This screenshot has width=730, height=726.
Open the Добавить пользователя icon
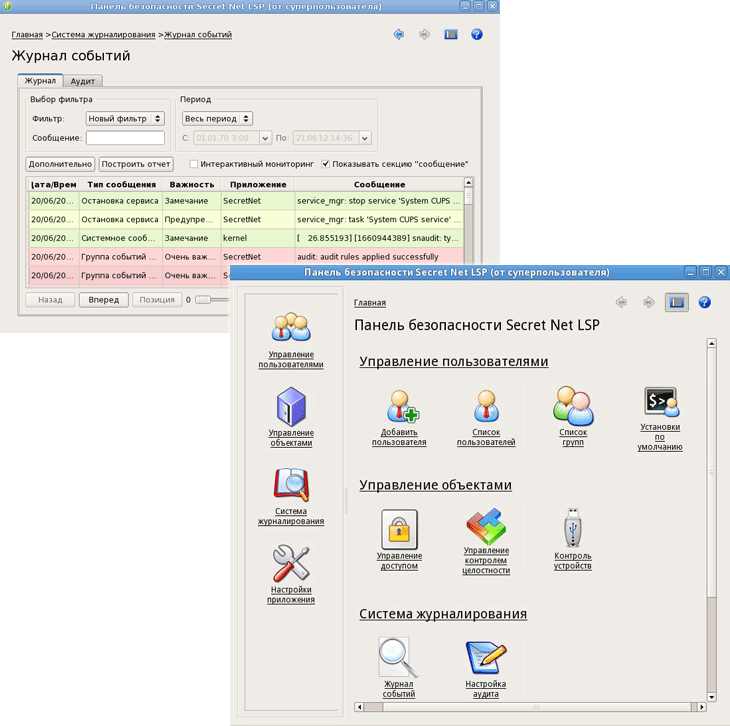pos(399,408)
